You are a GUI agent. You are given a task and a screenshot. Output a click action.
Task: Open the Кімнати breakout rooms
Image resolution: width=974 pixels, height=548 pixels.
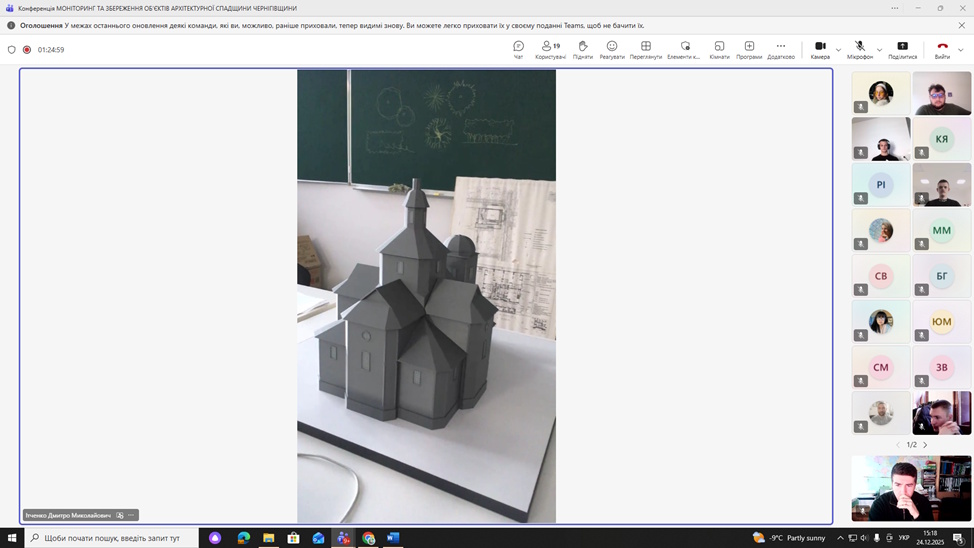click(719, 49)
